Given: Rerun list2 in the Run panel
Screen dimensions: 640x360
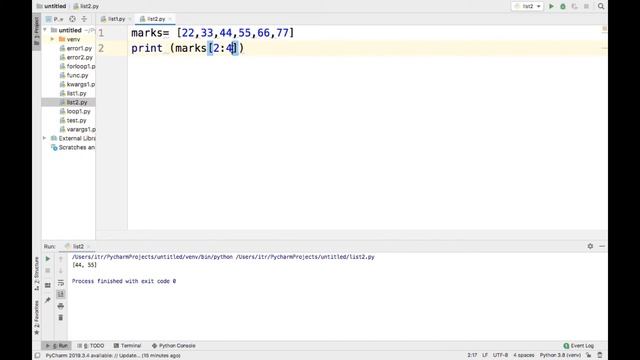Looking at the screenshot, I should 48,259.
